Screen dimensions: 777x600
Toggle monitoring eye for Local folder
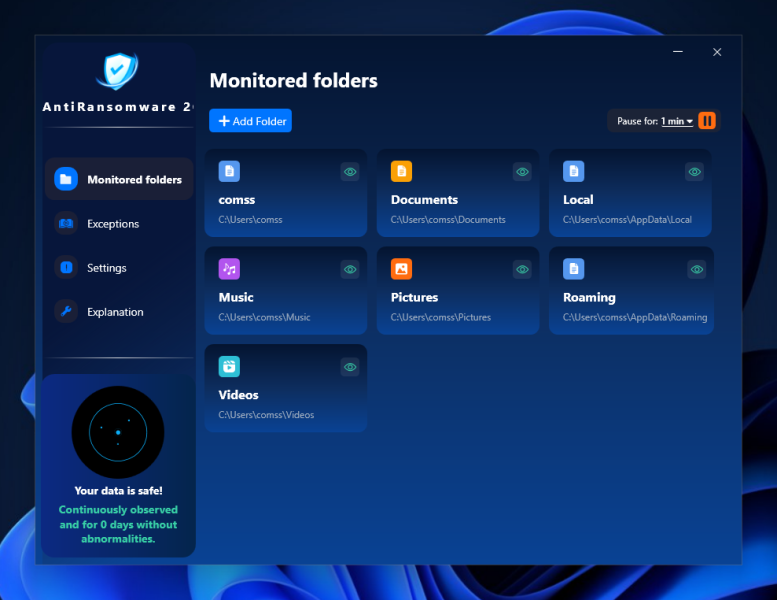pos(695,172)
